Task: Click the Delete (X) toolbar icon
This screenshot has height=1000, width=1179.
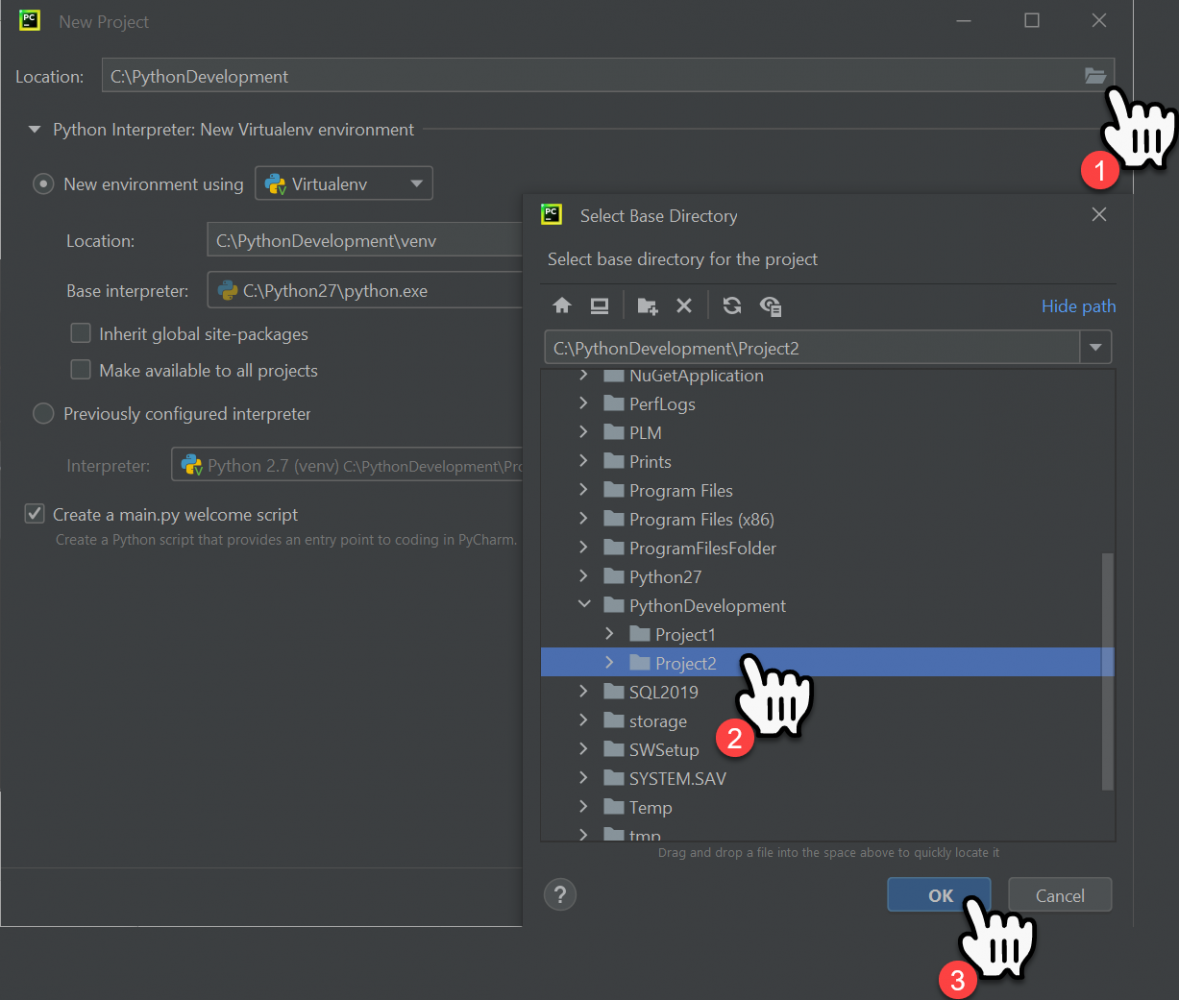Action: (x=684, y=306)
